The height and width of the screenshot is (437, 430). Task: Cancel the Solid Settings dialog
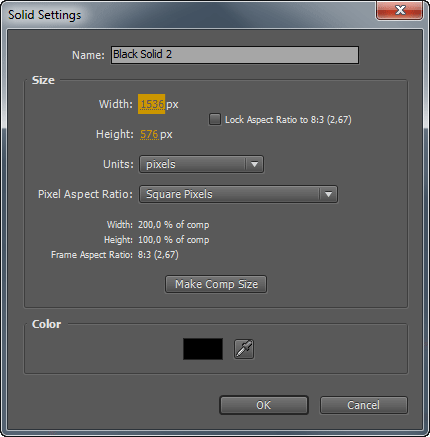(x=364, y=405)
